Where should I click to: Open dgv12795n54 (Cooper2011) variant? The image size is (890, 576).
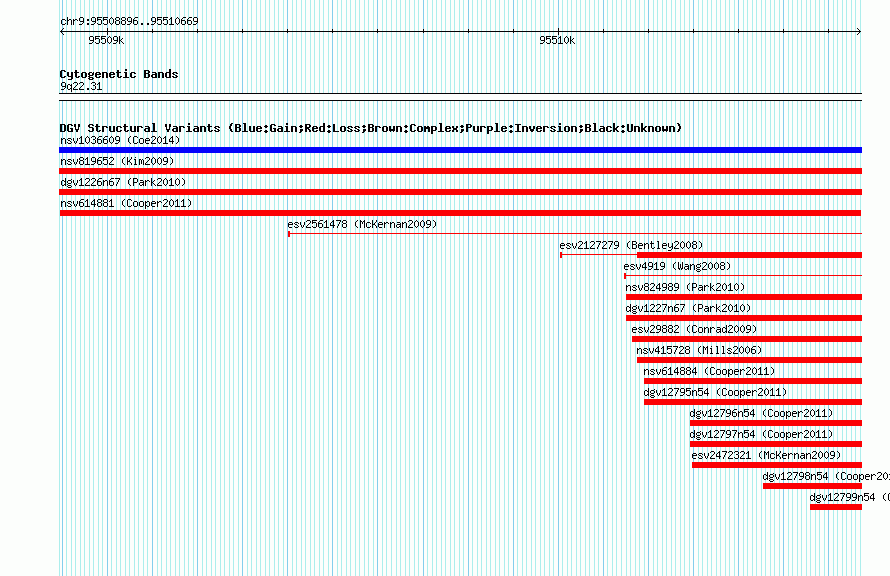(x=715, y=392)
